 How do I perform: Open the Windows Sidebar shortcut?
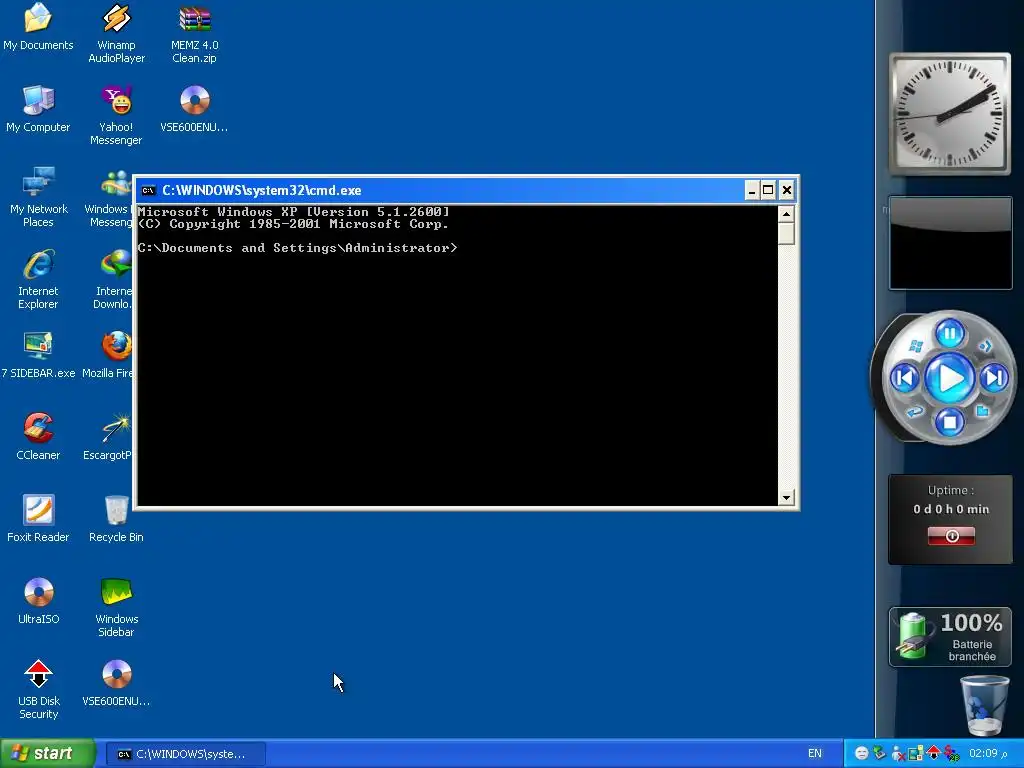coord(116,607)
